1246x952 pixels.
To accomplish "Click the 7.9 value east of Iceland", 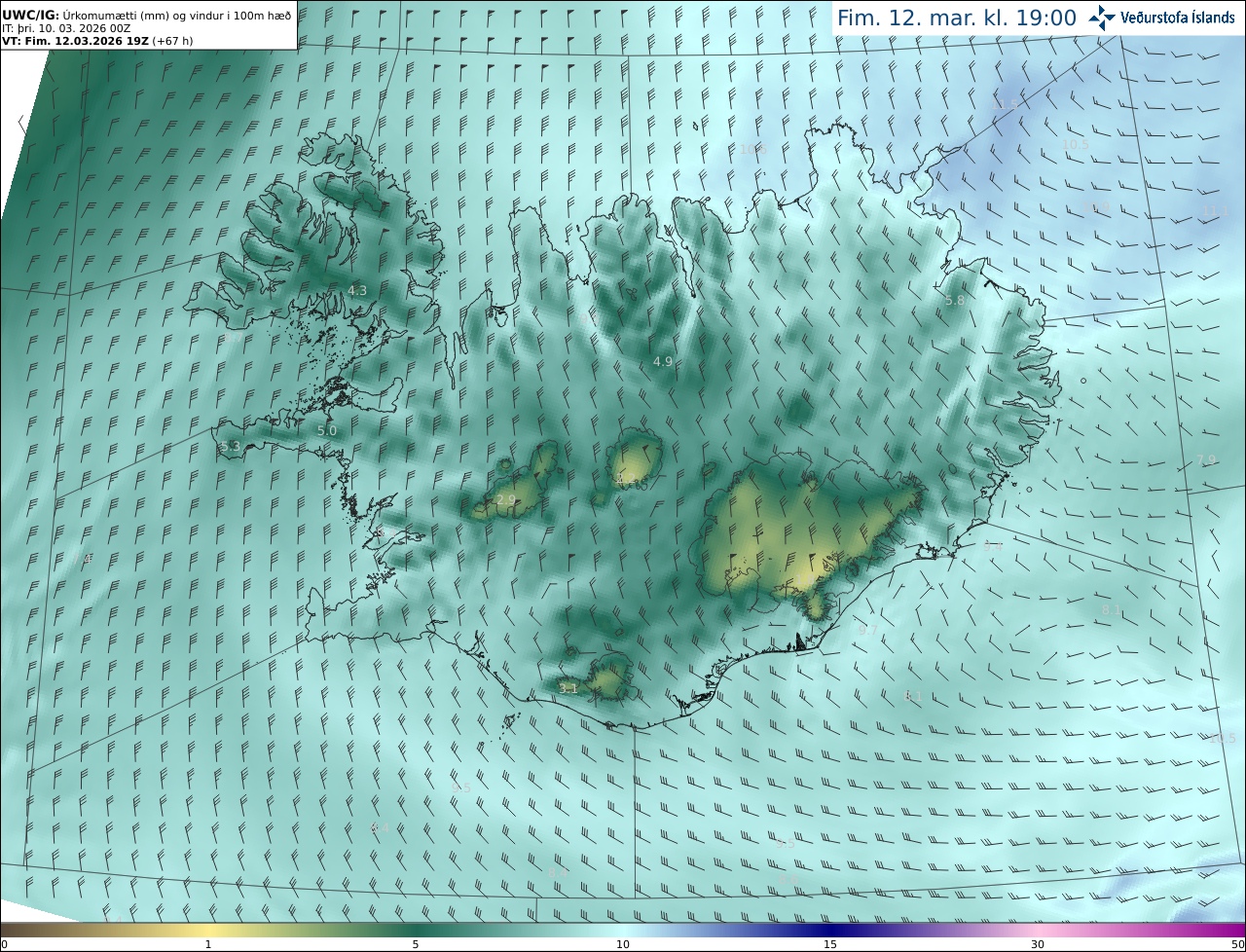I will click(x=1206, y=459).
